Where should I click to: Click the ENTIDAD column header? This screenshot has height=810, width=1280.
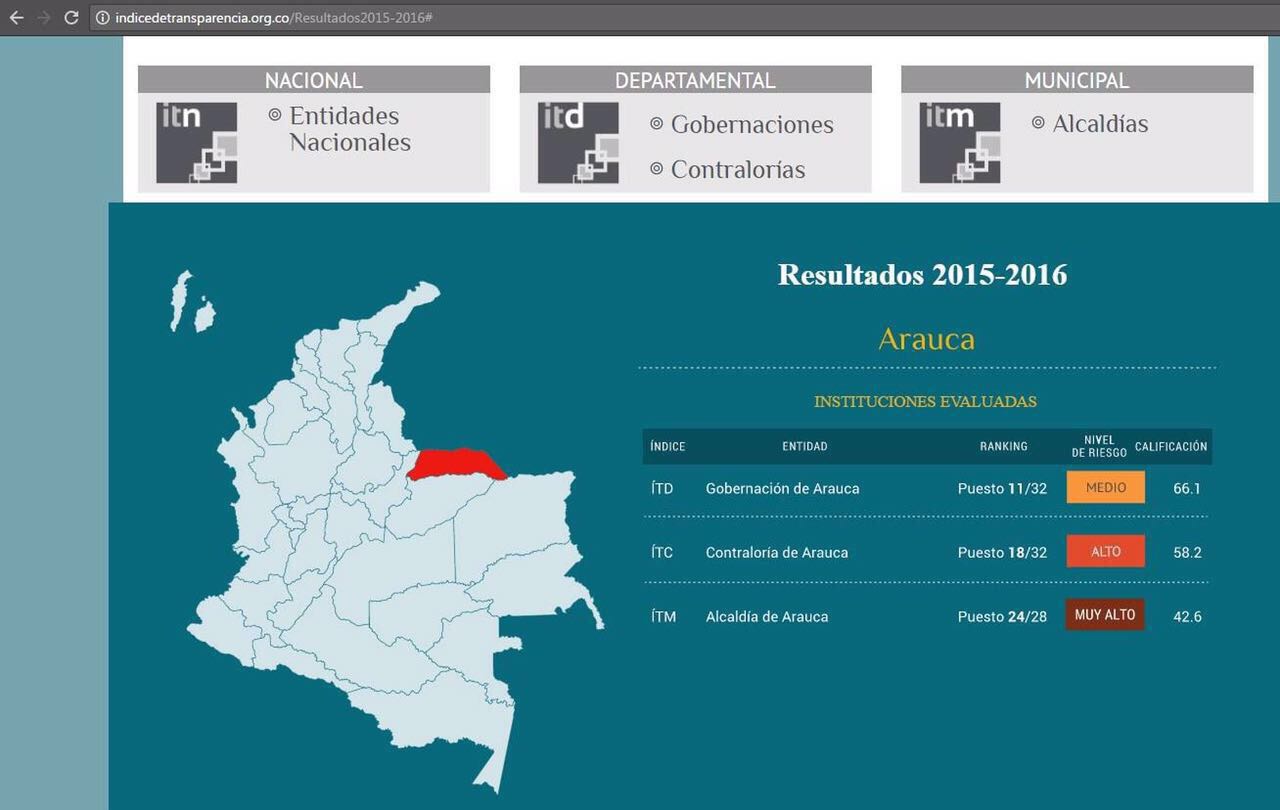point(805,447)
